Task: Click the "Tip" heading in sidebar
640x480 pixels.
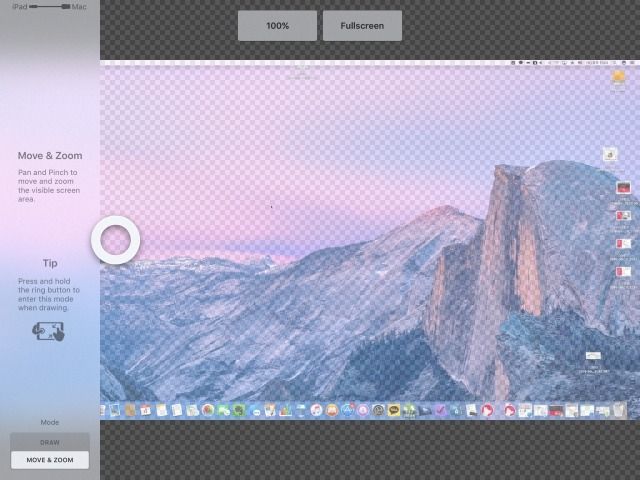Action: (x=50, y=263)
